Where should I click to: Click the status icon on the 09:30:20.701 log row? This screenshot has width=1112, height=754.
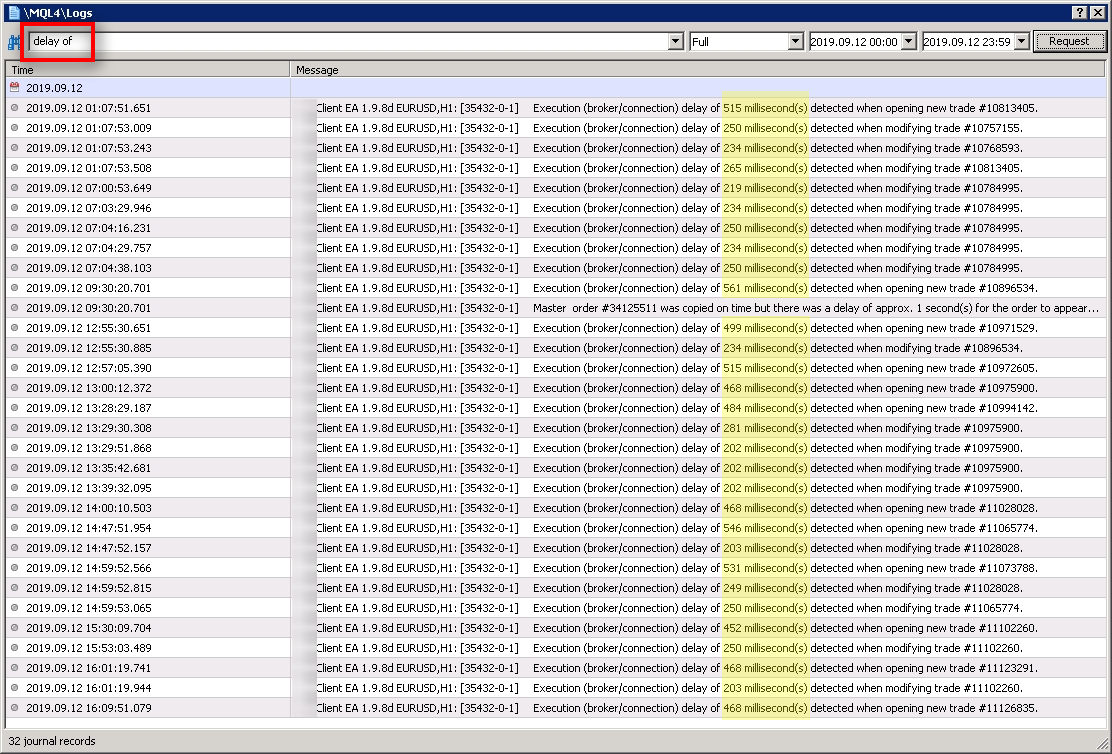click(14, 288)
